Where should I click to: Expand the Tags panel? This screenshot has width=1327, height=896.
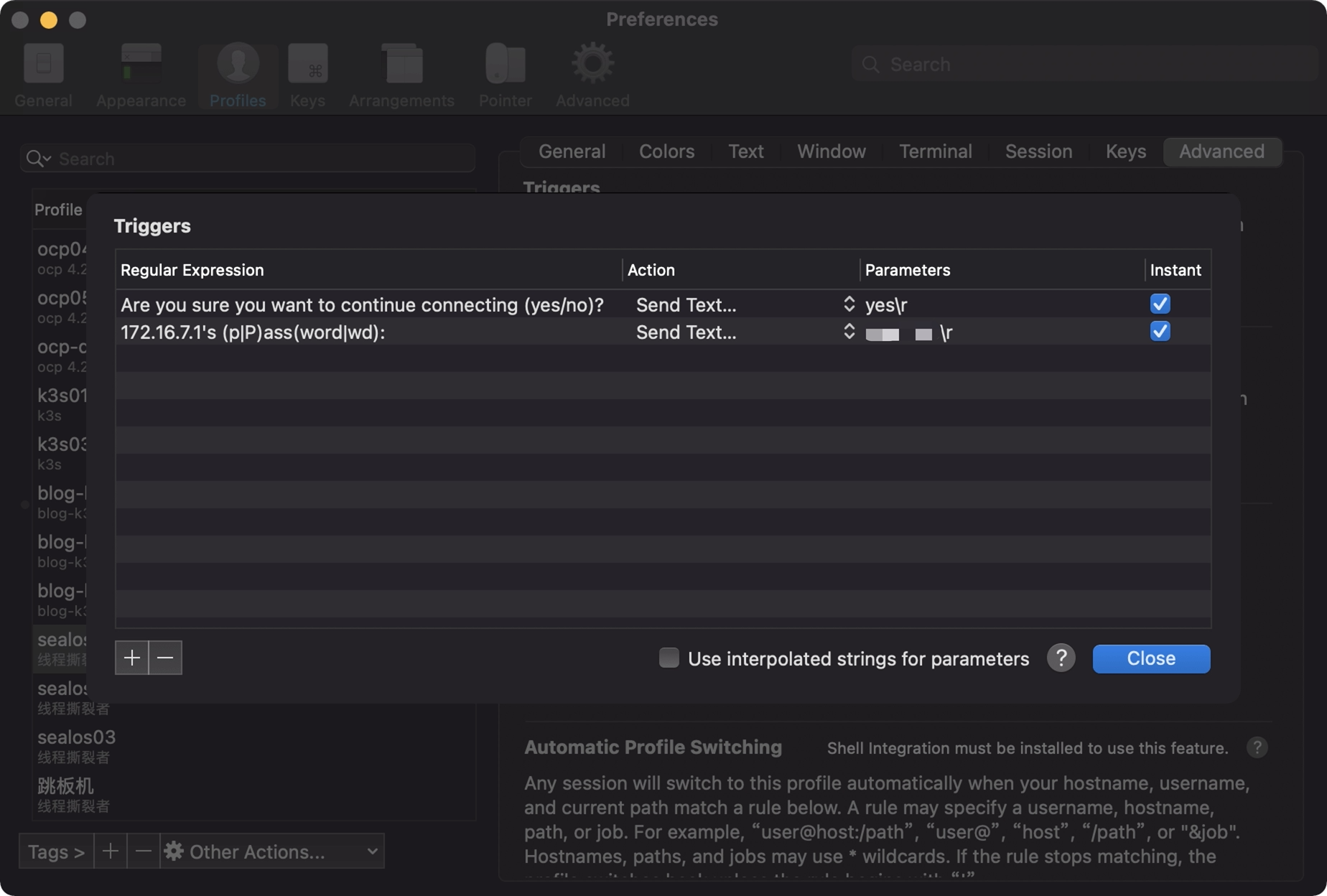(56, 851)
